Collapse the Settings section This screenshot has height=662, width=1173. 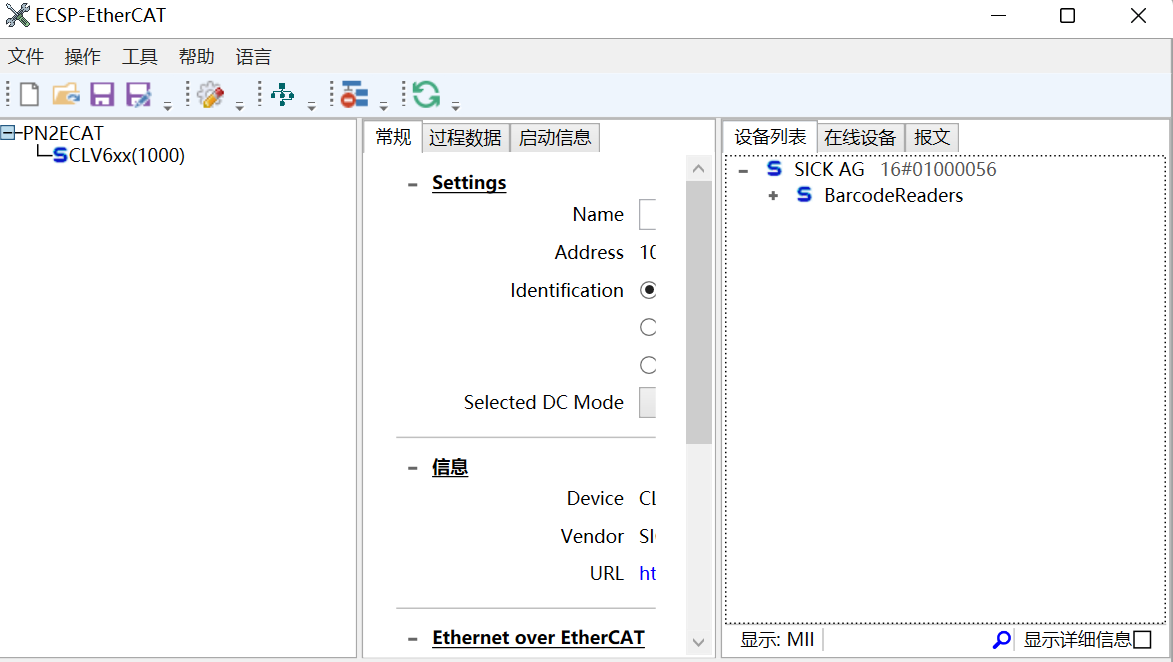[x=412, y=184]
